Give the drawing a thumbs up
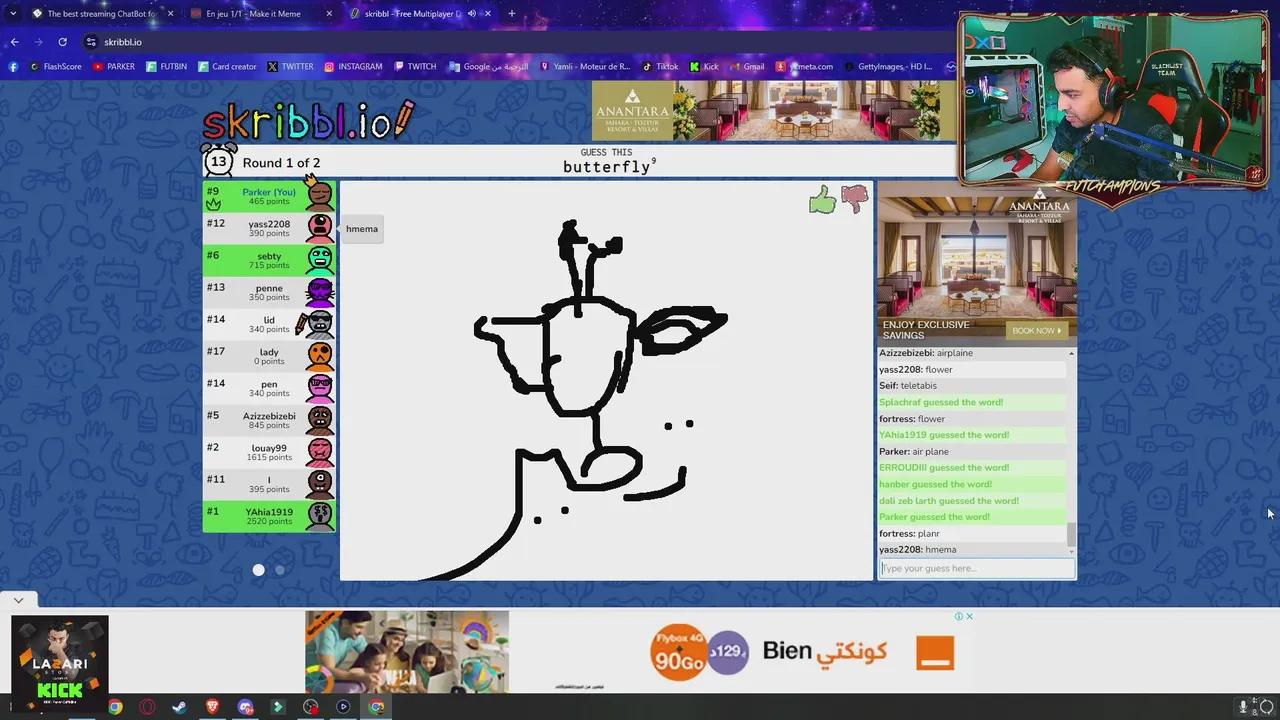The image size is (1280, 720). (x=822, y=199)
